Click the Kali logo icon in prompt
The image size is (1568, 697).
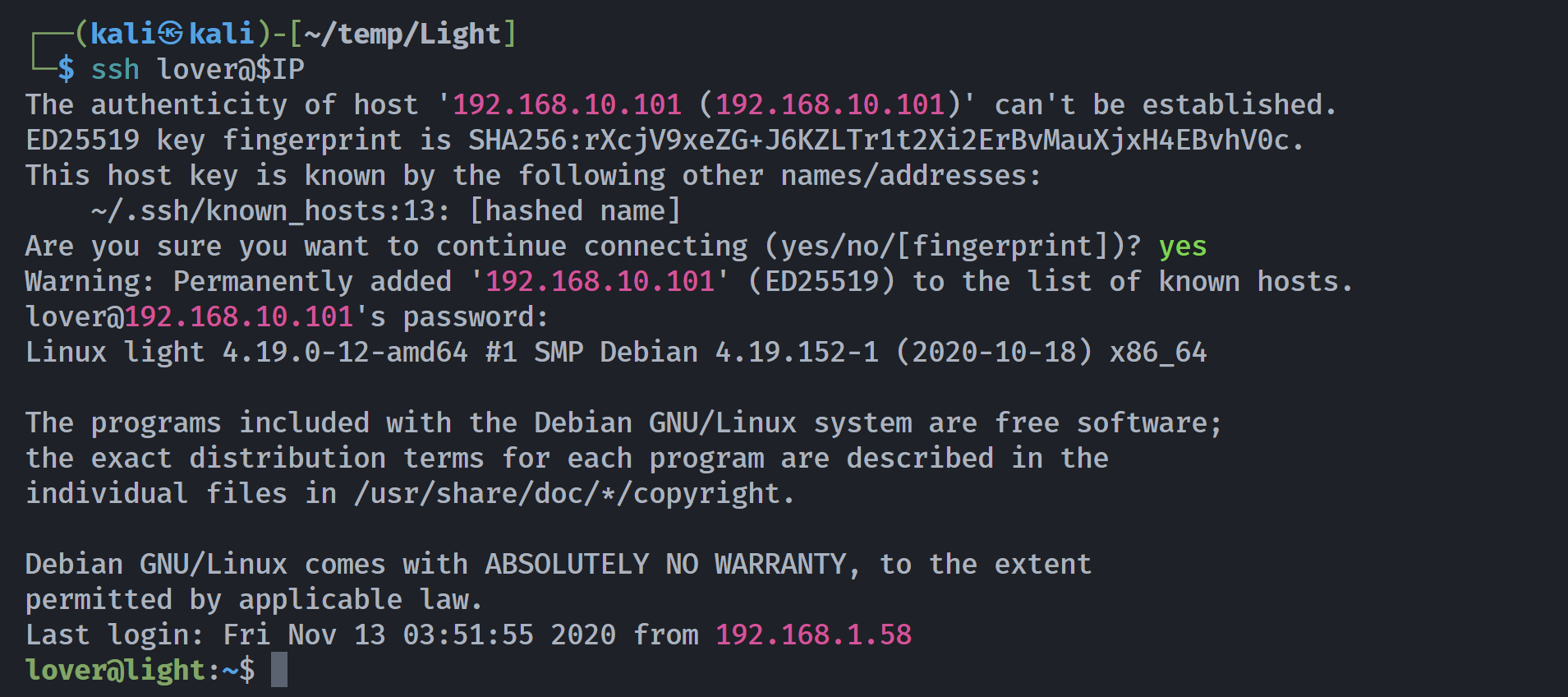click(172, 34)
